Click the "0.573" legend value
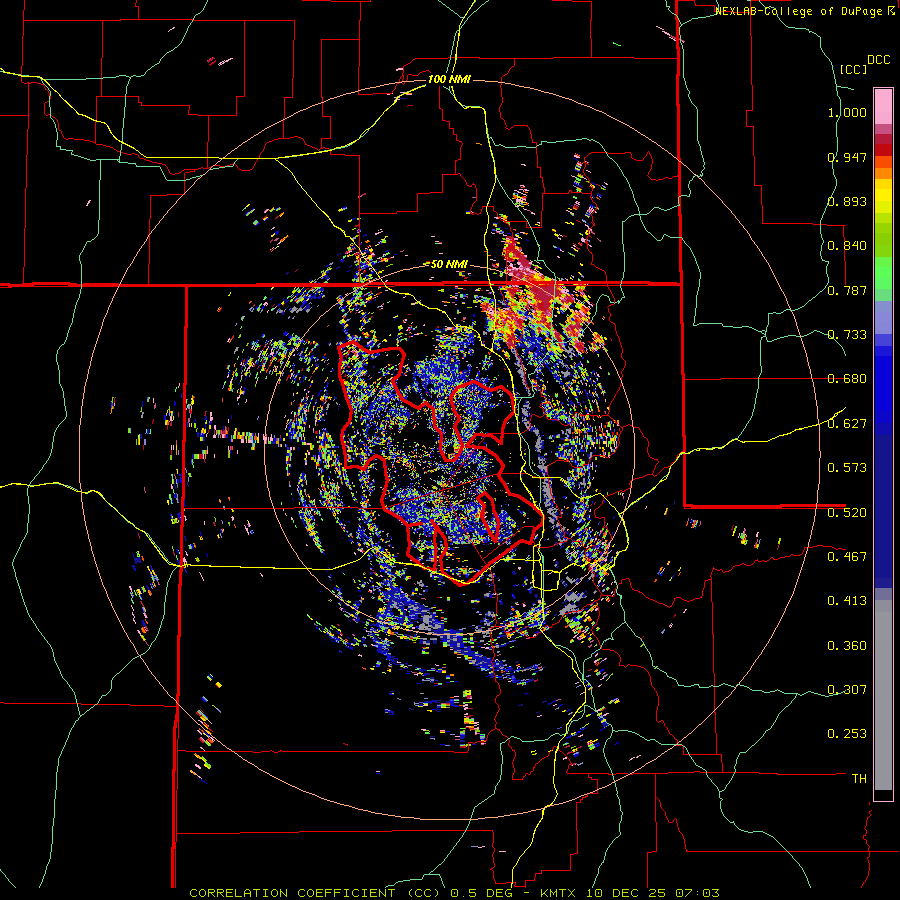This screenshot has width=900, height=900. tap(847, 468)
